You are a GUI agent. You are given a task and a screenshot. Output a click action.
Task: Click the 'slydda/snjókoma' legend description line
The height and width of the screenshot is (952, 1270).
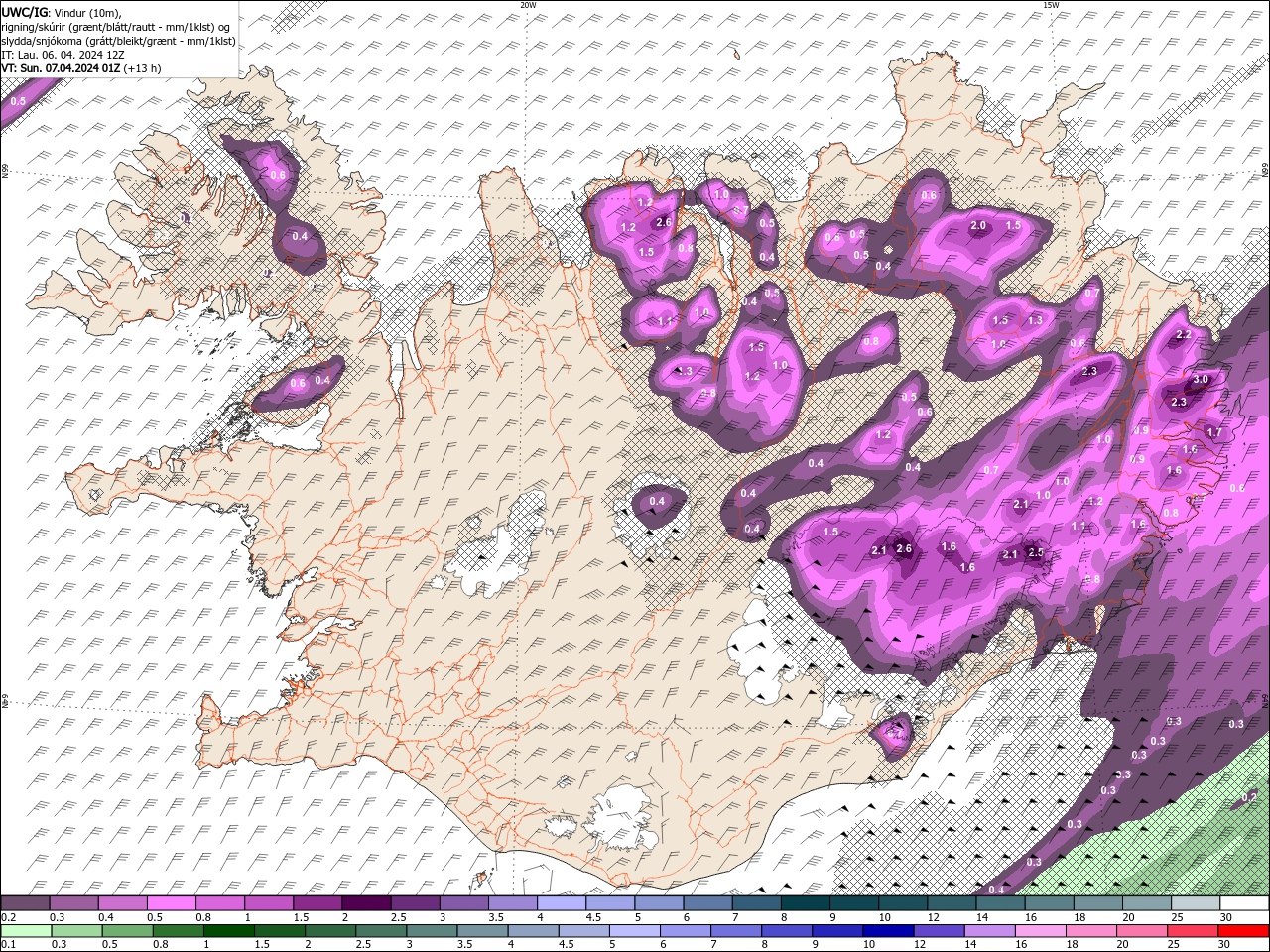point(119,41)
